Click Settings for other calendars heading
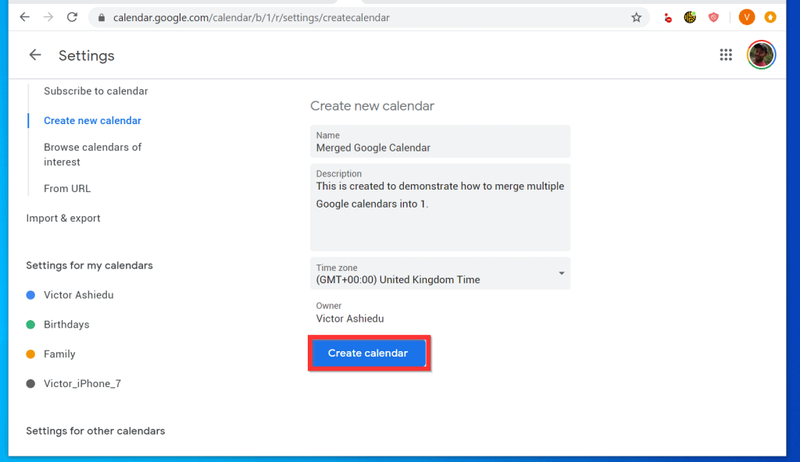This screenshot has height=462, width=800. point(95,431)
